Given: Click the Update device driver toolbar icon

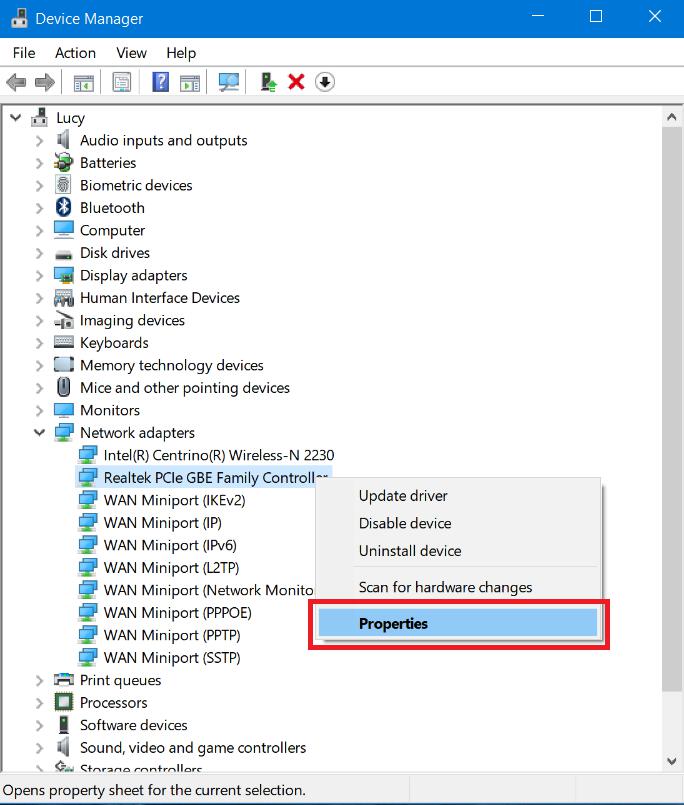Looking at the screenshot, I should coord(268,82).
